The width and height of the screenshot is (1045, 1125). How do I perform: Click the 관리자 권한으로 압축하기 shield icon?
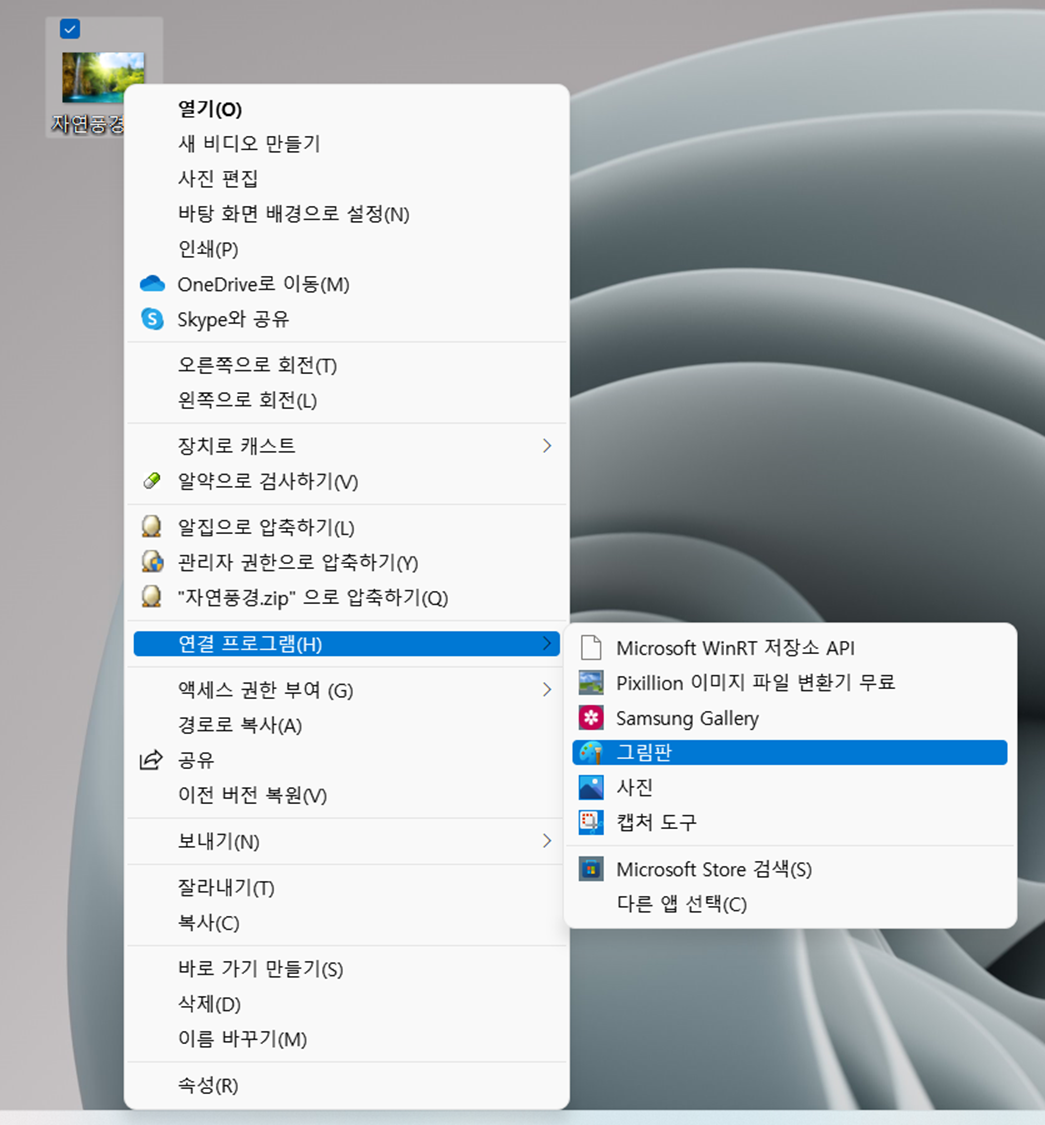click(x=151, y=561)
